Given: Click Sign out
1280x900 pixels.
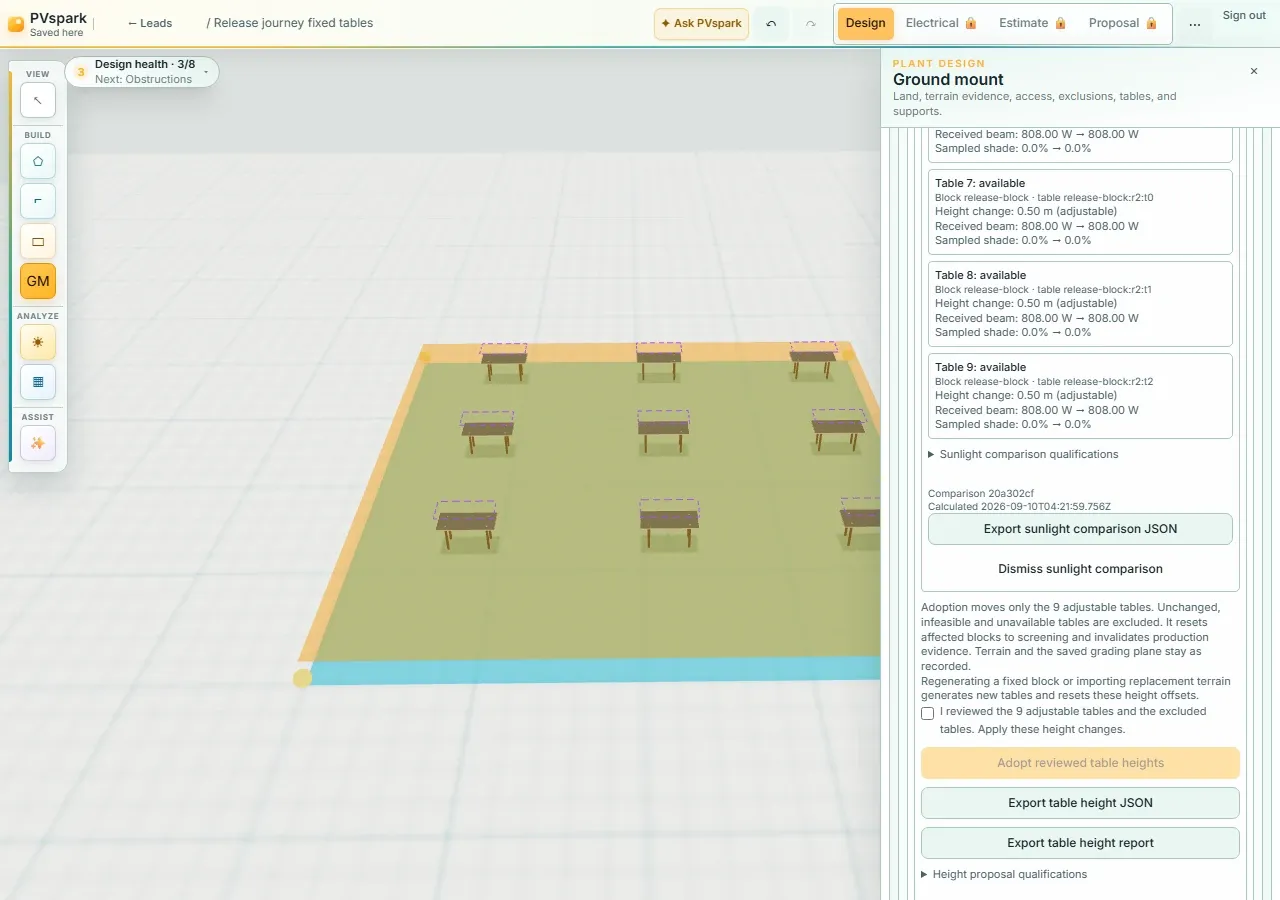Looking at the screenshot, I should (x=1244, y=15).
